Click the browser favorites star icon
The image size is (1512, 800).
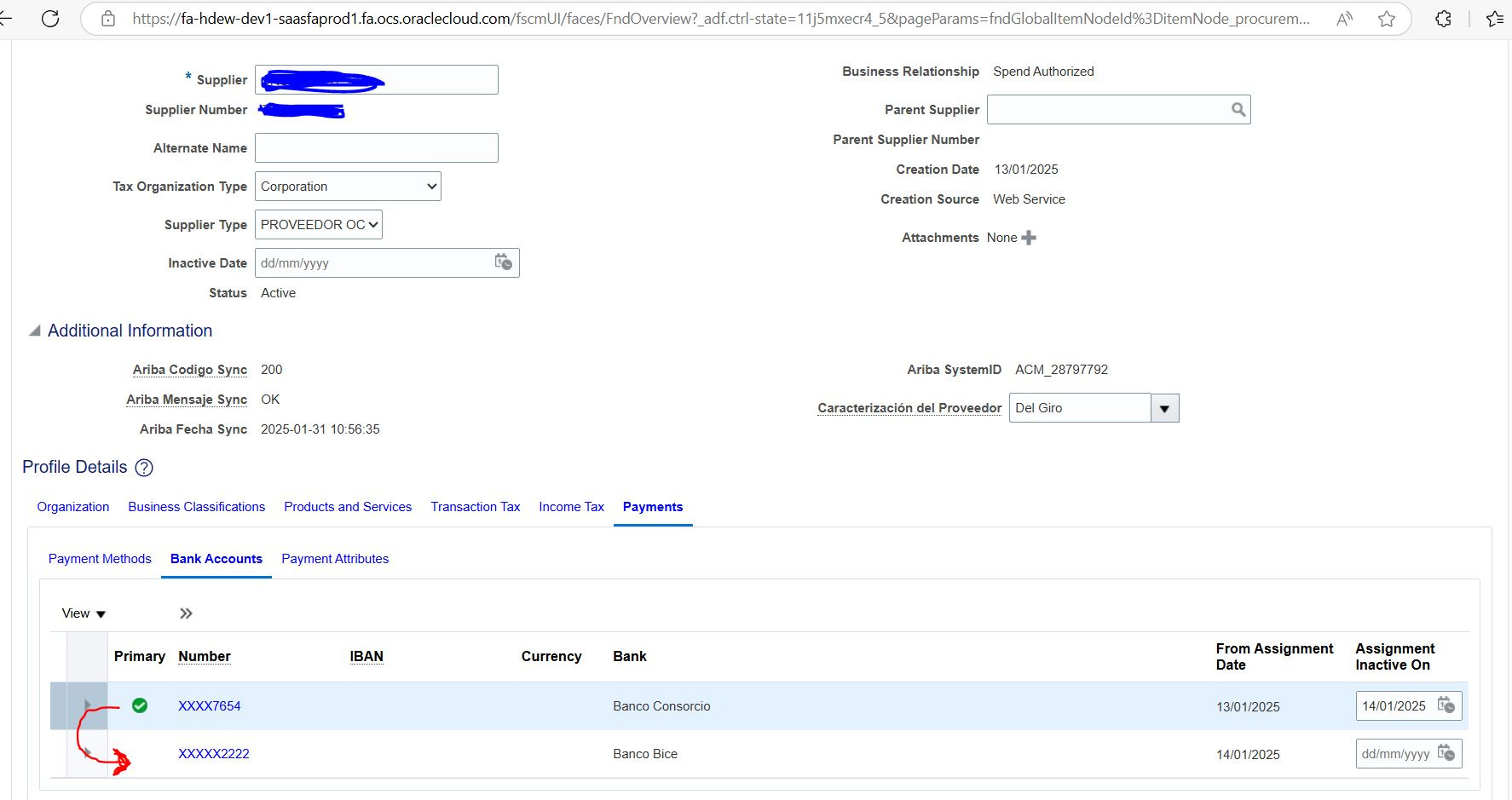tap(1387, 18)
